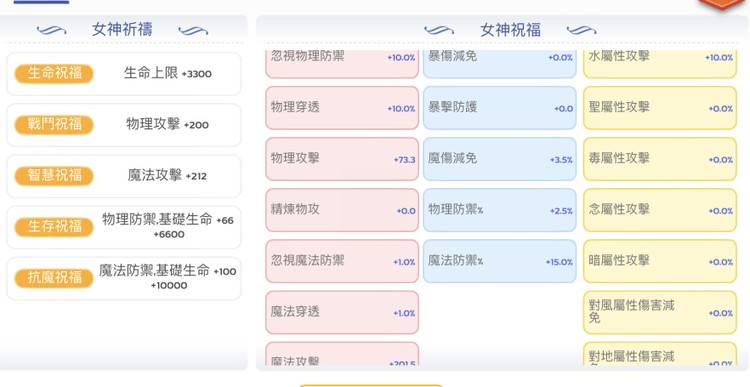Screen dimensions: 750x387
Task: Click the 物理穿透 stat card
Action: pos(342,108)
